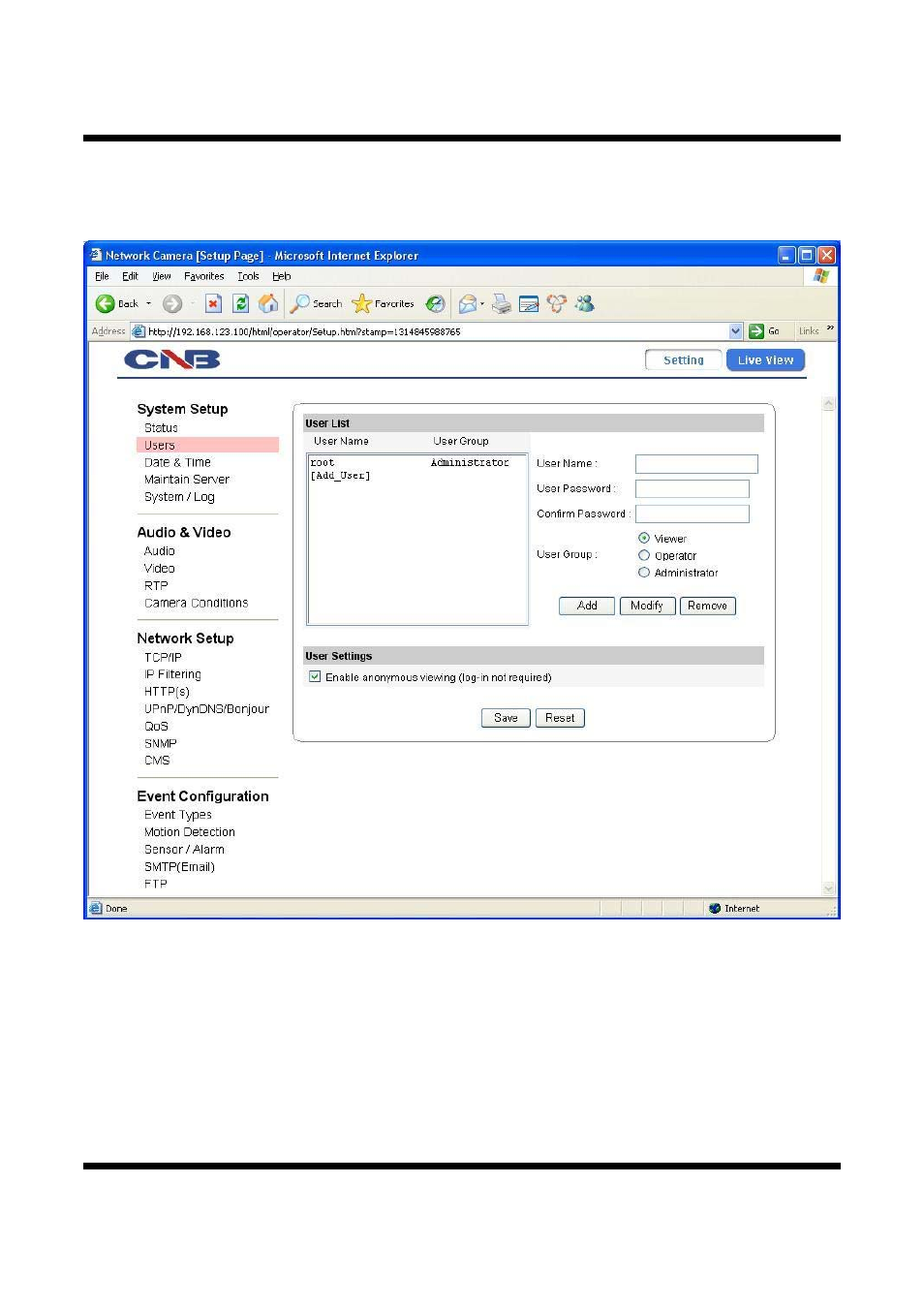The width and height of the screenshot is (924, 1308).
Task: Open the View menu
Action: 162,277
